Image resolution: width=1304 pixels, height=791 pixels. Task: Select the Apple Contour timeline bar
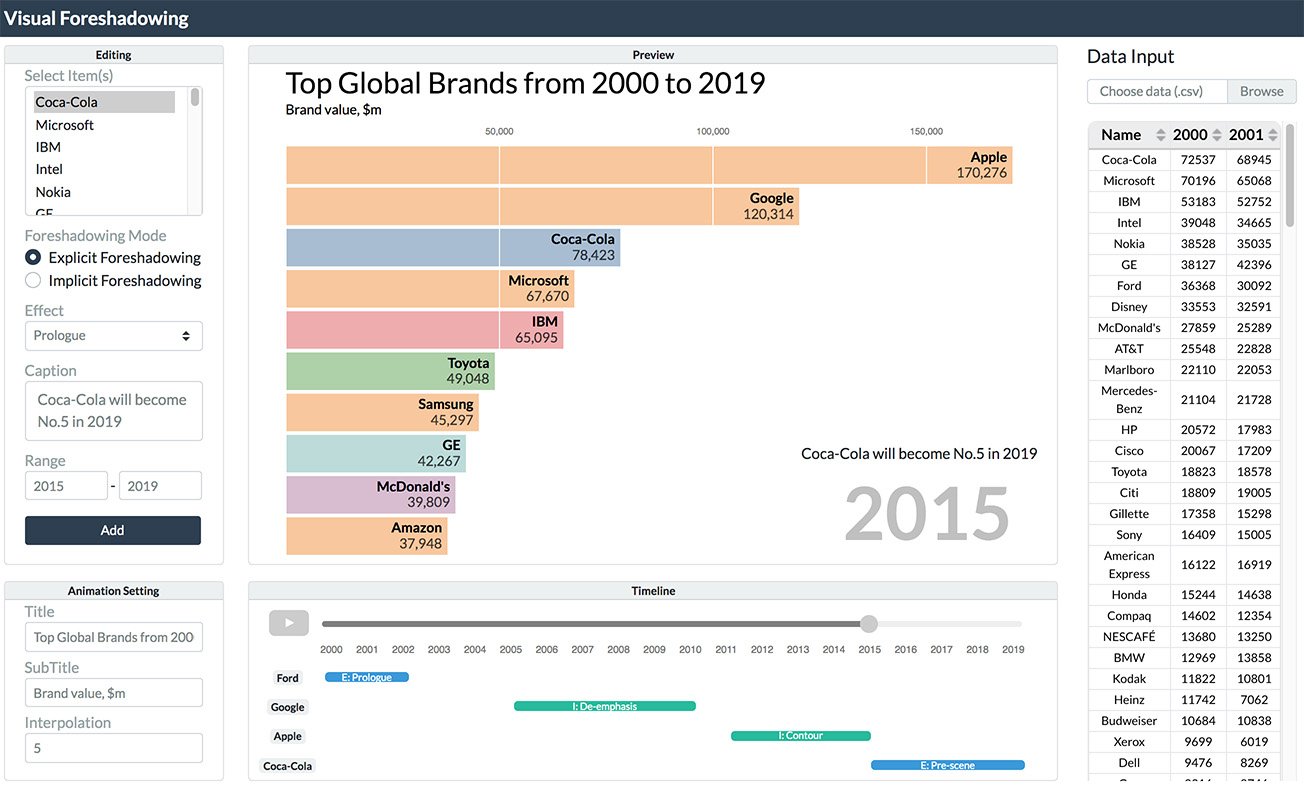pyautogui.click(x=800, y=736)
